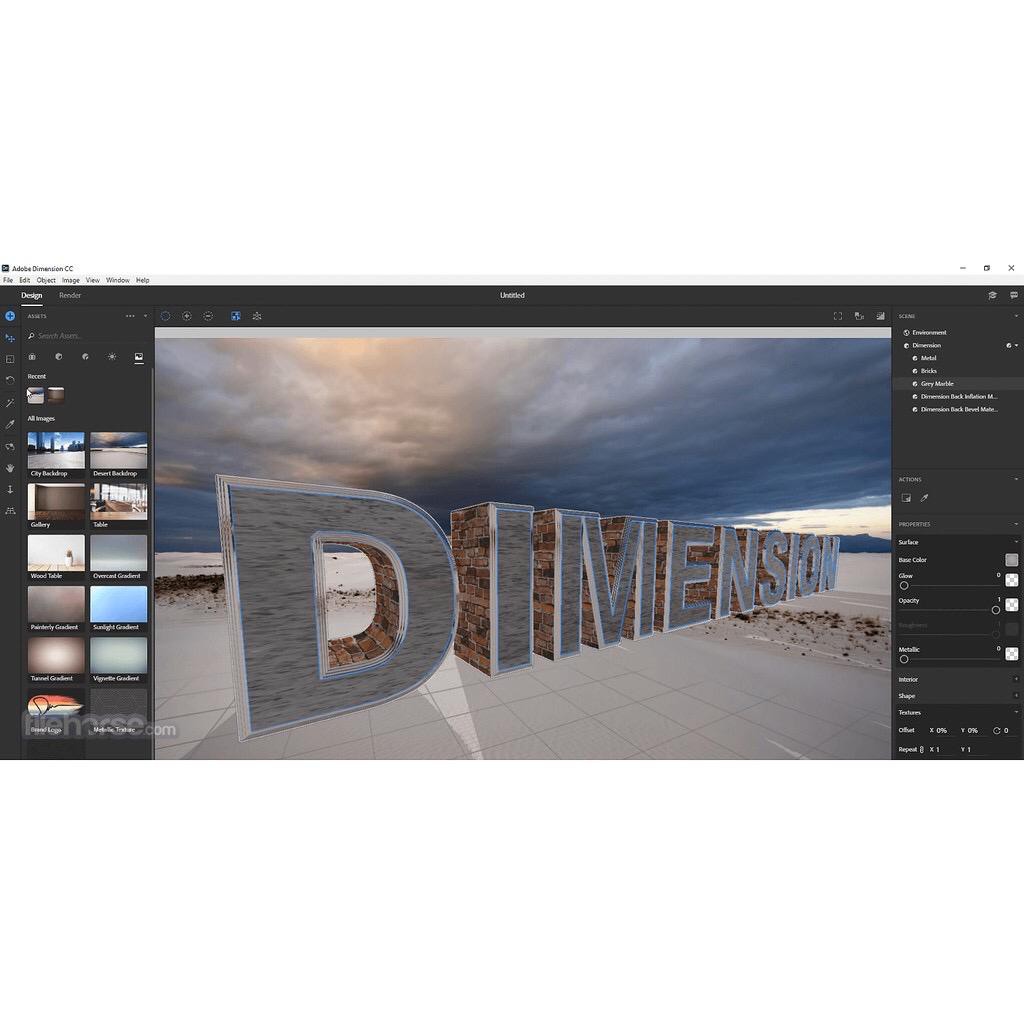This screenshot has height=1024, width=1024.
Task: Click the circle-plus icon in canvas toolbar
Action: pos(187,316)
